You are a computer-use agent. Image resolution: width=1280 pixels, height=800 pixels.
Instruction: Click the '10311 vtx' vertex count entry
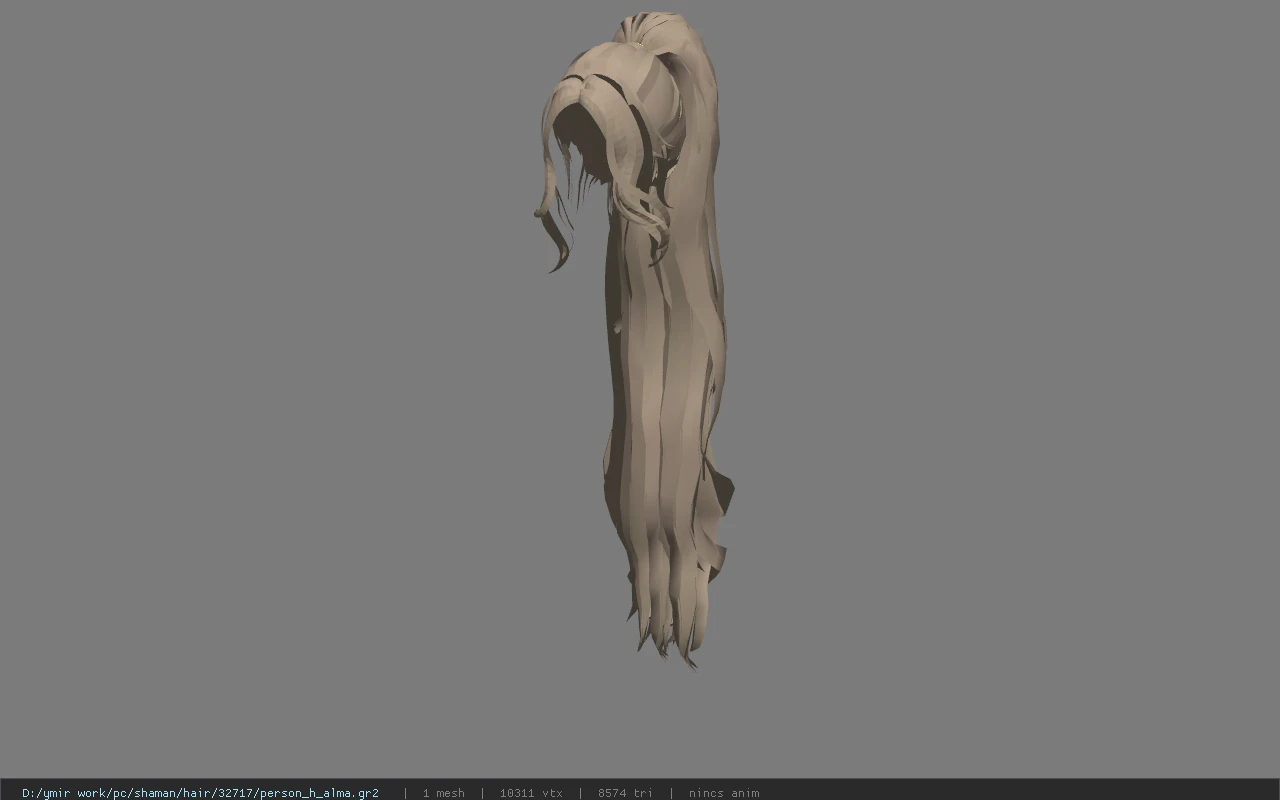[x=531, y=793]
